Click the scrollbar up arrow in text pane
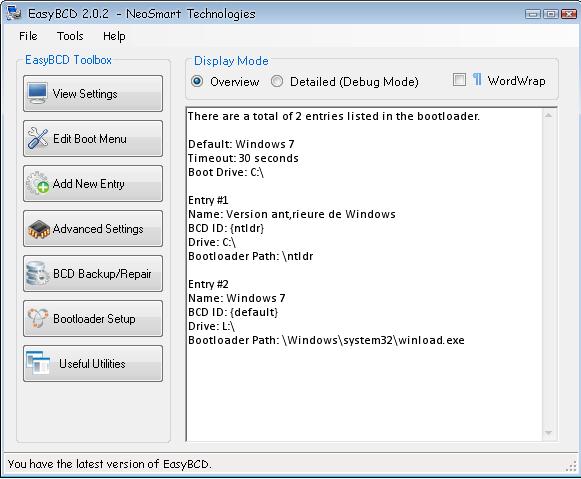581x479 pixels. click(x=548, y=116)
